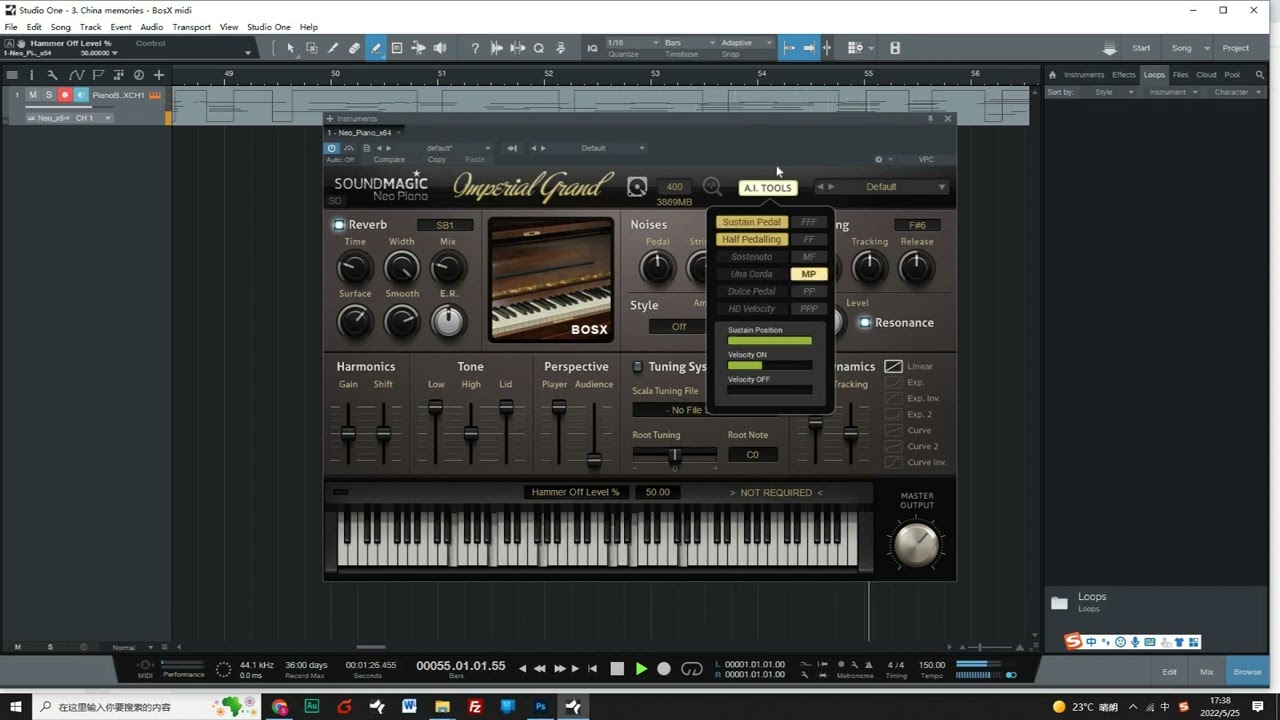Search the browser with magnifier icon
Image resolution: width=1280 pixels, height=720 pixels.
tap(1262, 75)
